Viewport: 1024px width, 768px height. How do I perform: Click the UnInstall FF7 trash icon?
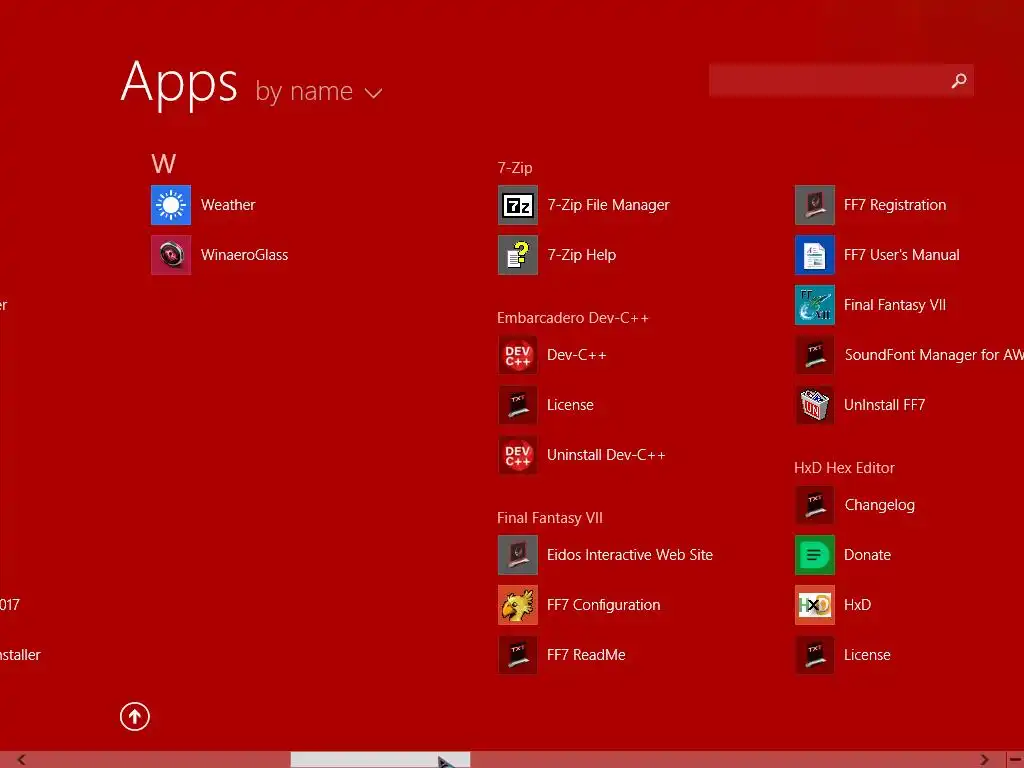point(815,405)
